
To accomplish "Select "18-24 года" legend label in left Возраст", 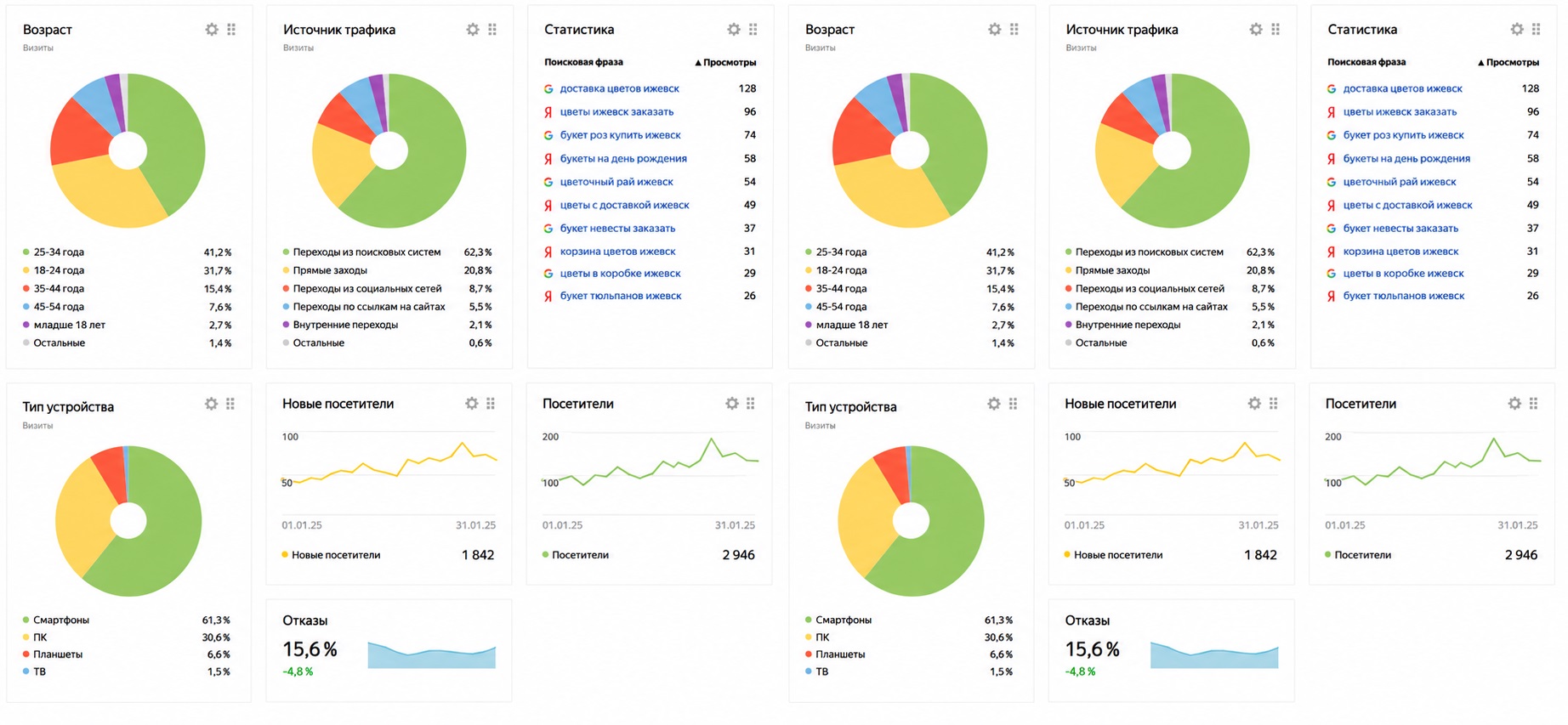I will (x=59, y=270).
